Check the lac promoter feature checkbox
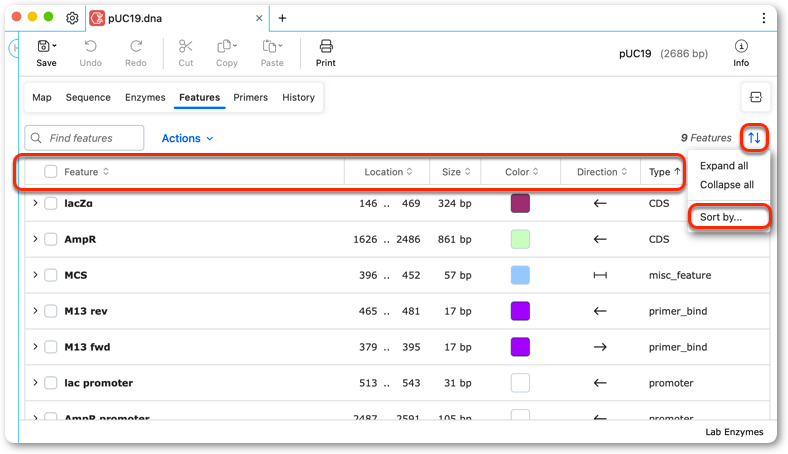 point(51,383)
